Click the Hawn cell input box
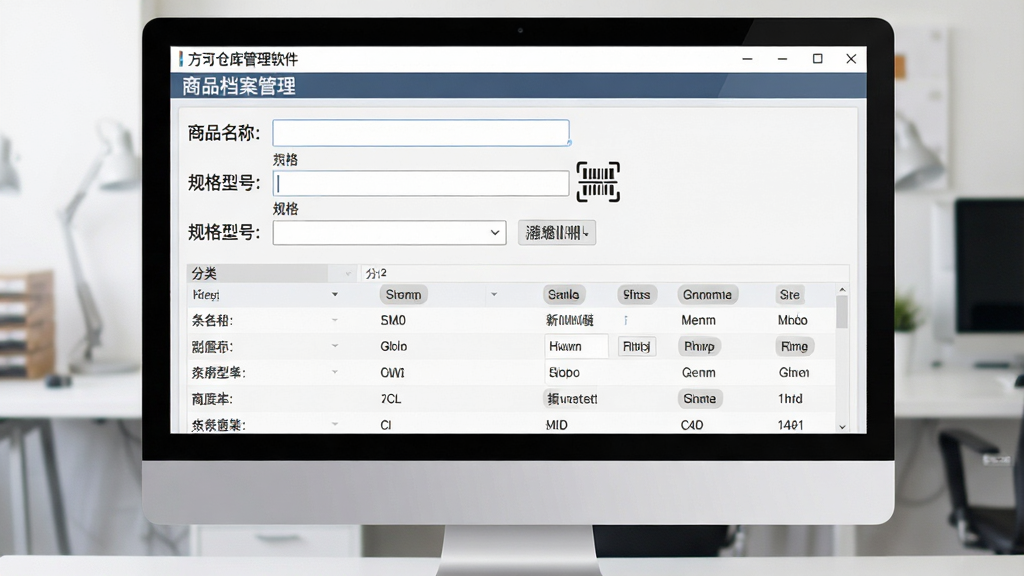The width and height of the screenshot is (1024, 576). (x=577, y=346)
